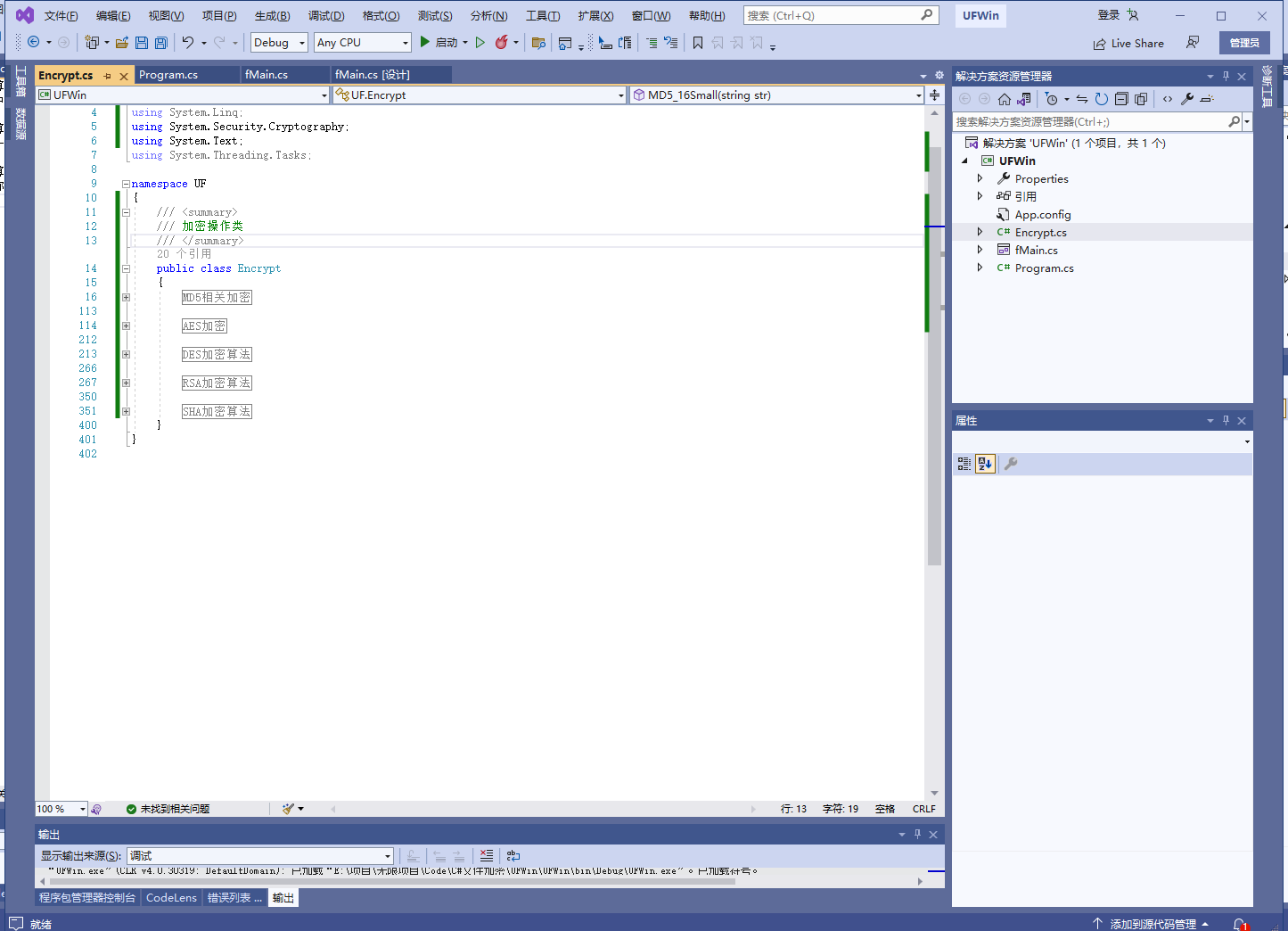The height and width of the screenshot is (931, 1288).
Task: Click the Hot Reload flame icon
Action: [502, 43]
